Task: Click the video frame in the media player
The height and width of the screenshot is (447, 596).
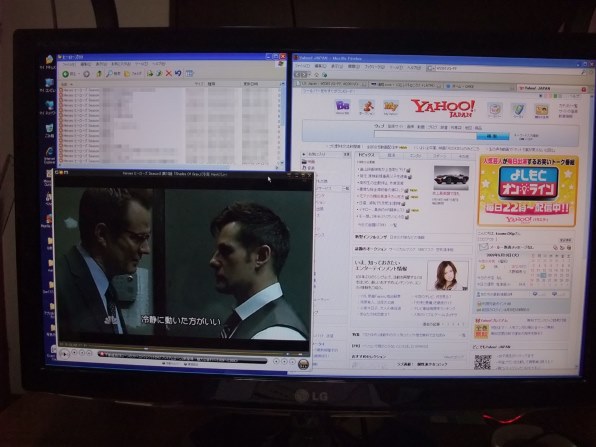Action: point(182,264)
